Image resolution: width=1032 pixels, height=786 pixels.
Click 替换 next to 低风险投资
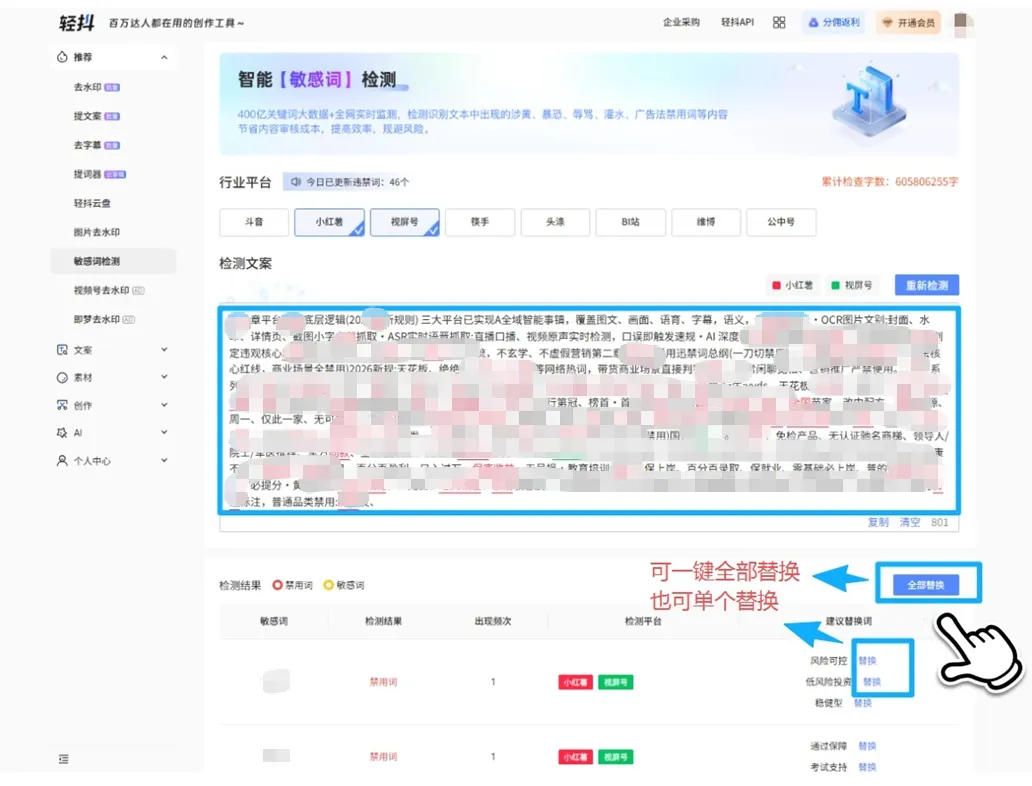point(871,681)
